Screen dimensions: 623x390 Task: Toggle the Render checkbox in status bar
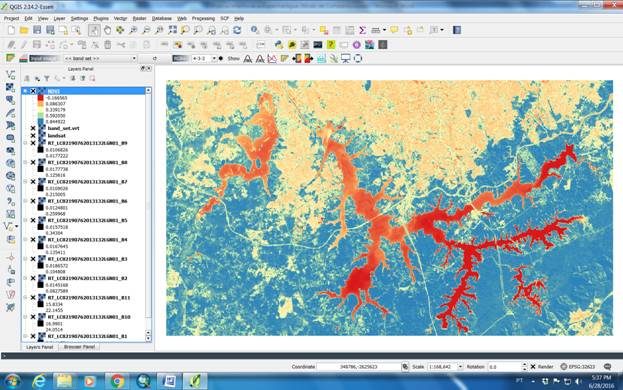533,367
